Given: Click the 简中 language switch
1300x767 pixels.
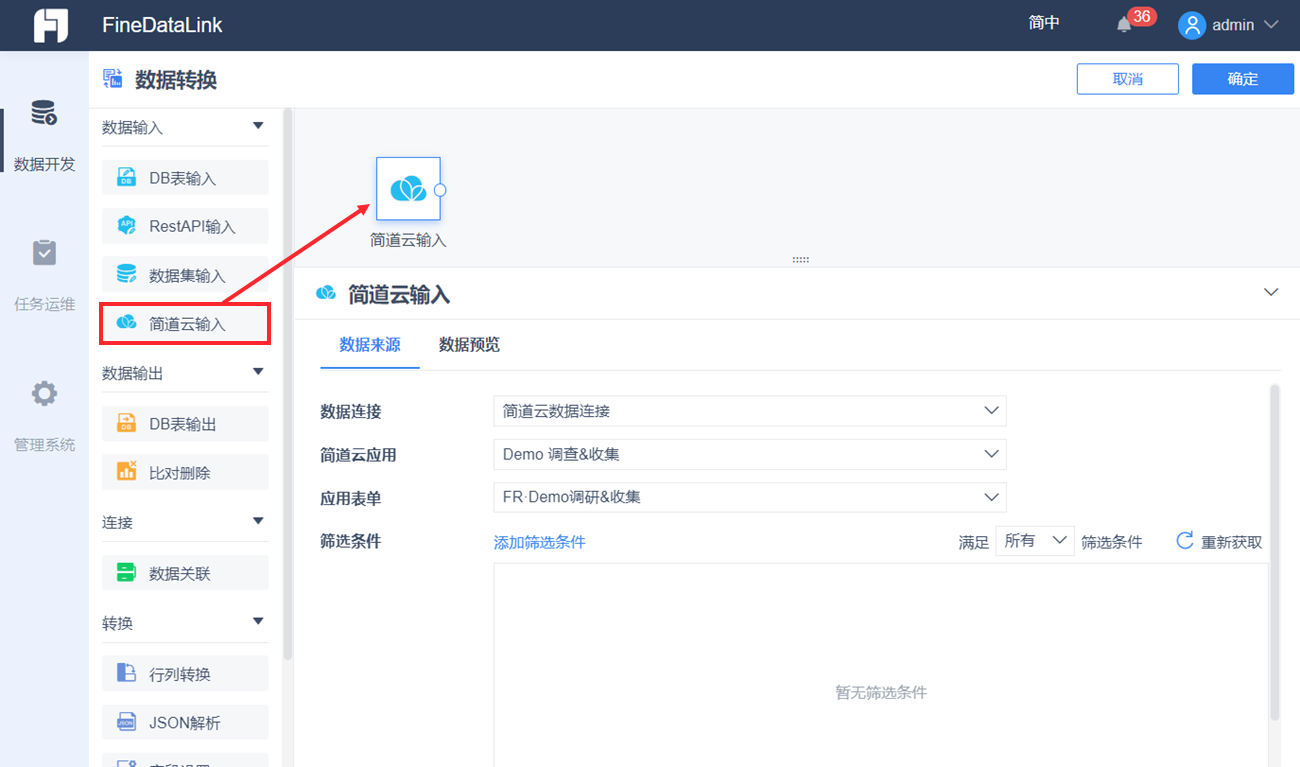Looking at the screenshot, I should tap(1044, 23).
